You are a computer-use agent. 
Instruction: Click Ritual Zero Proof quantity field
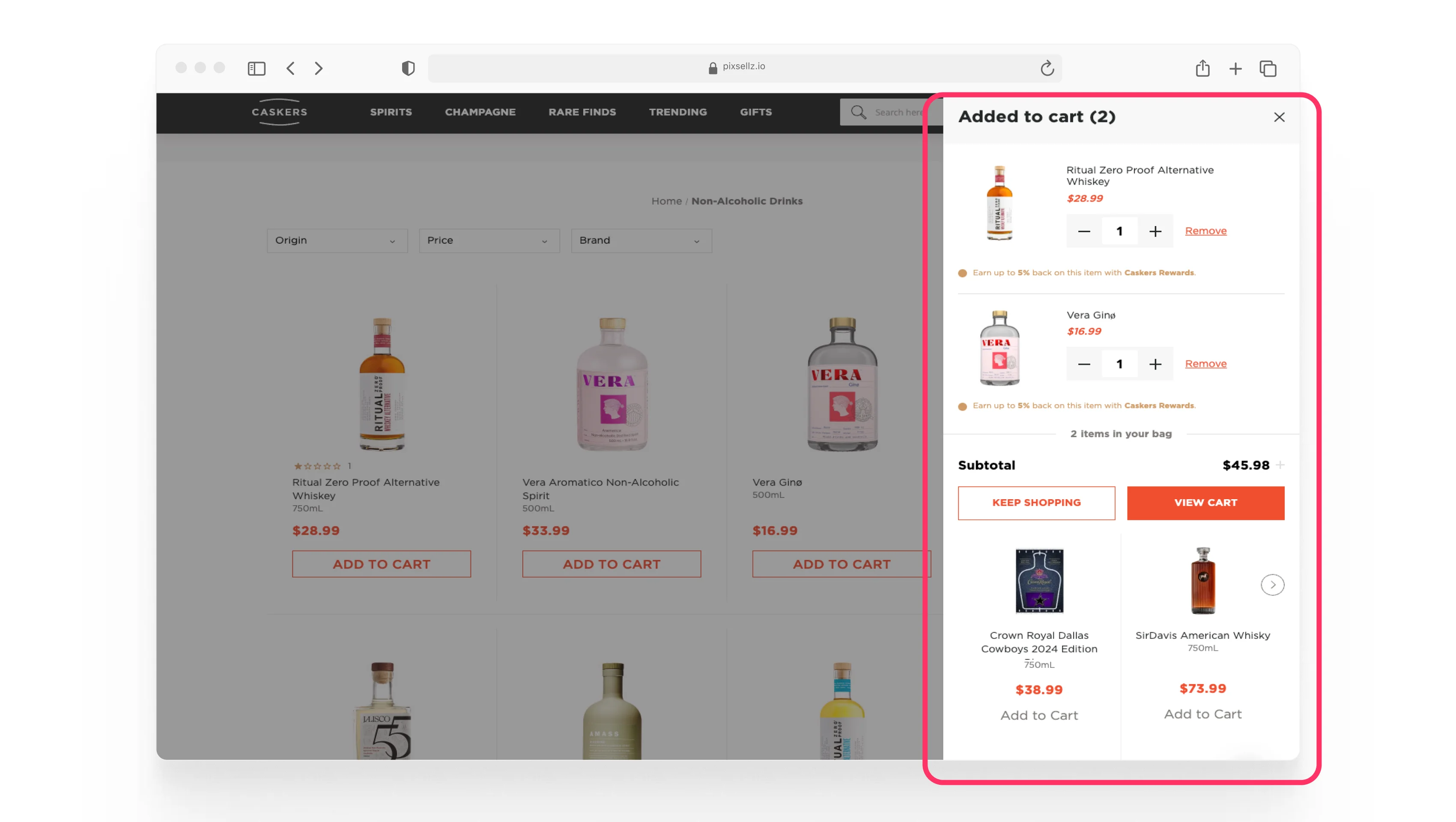point(1119,231)
